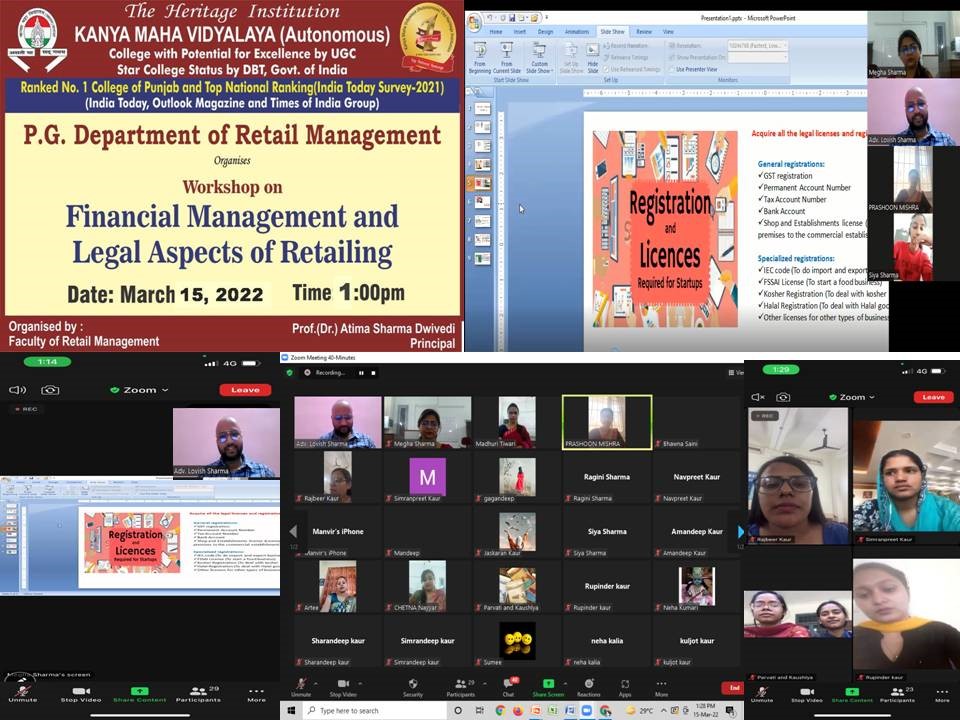Tap Stop Video on 1:14 phone screen

click(81, 694)
